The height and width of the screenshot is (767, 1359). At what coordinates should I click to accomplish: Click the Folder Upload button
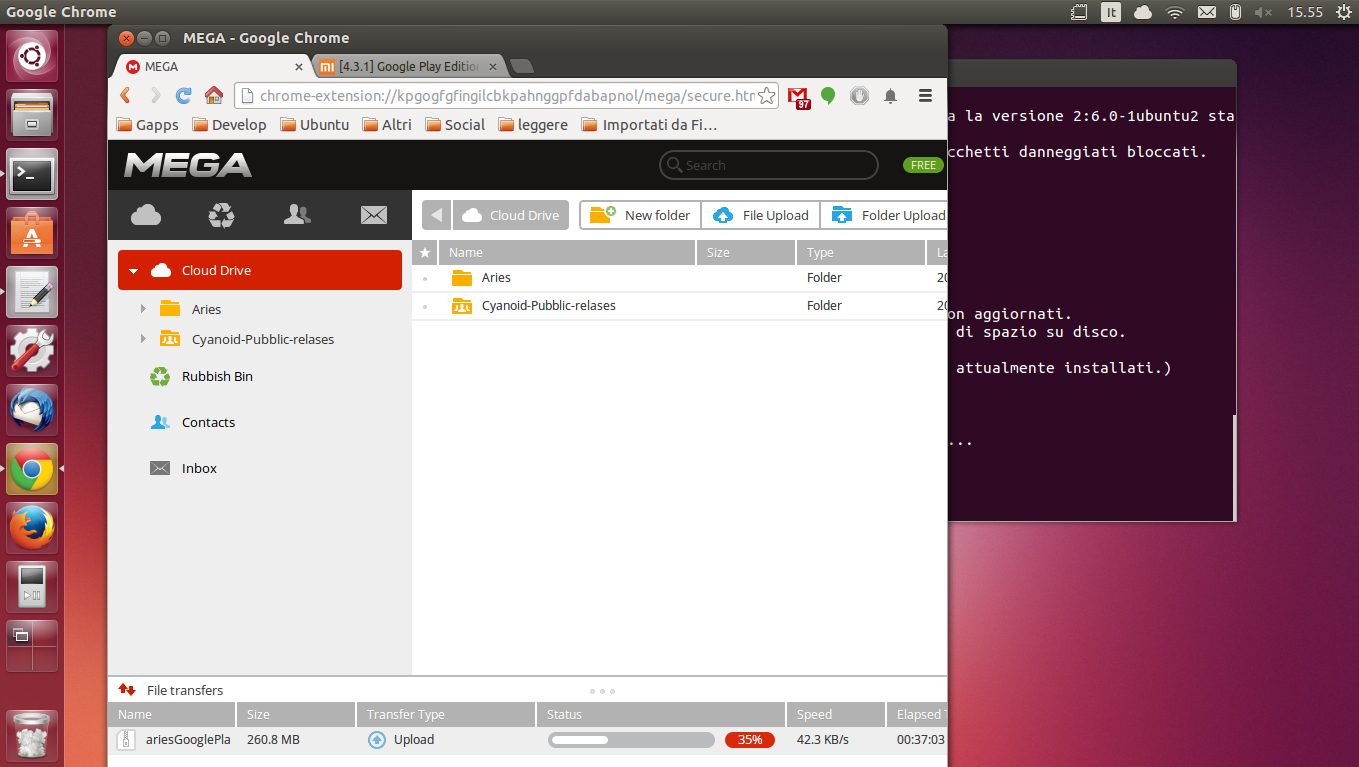[x=884, y=215]
